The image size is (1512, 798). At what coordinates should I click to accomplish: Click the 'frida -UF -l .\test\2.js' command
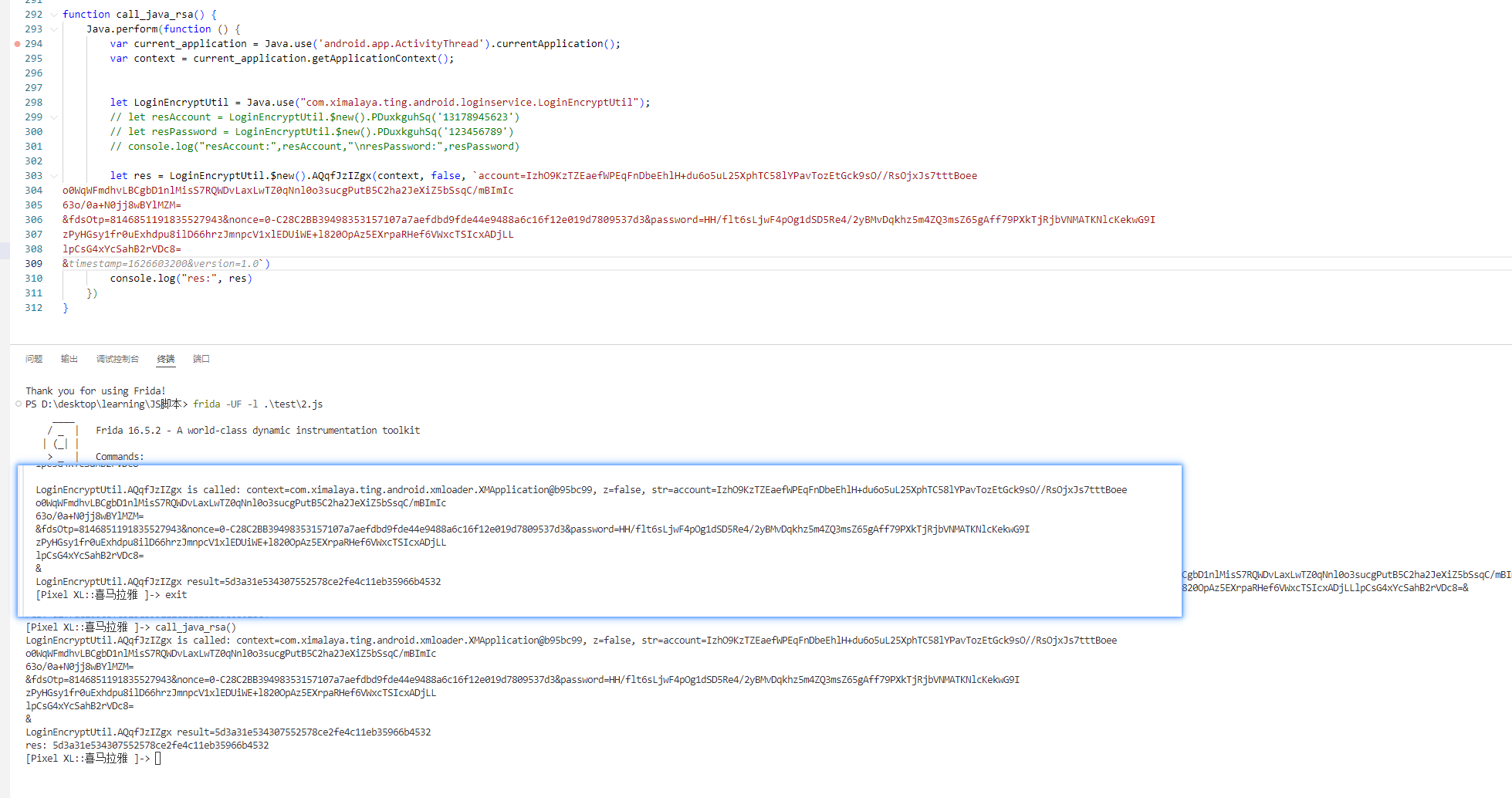pyautogui.click(x=258, y=404)
